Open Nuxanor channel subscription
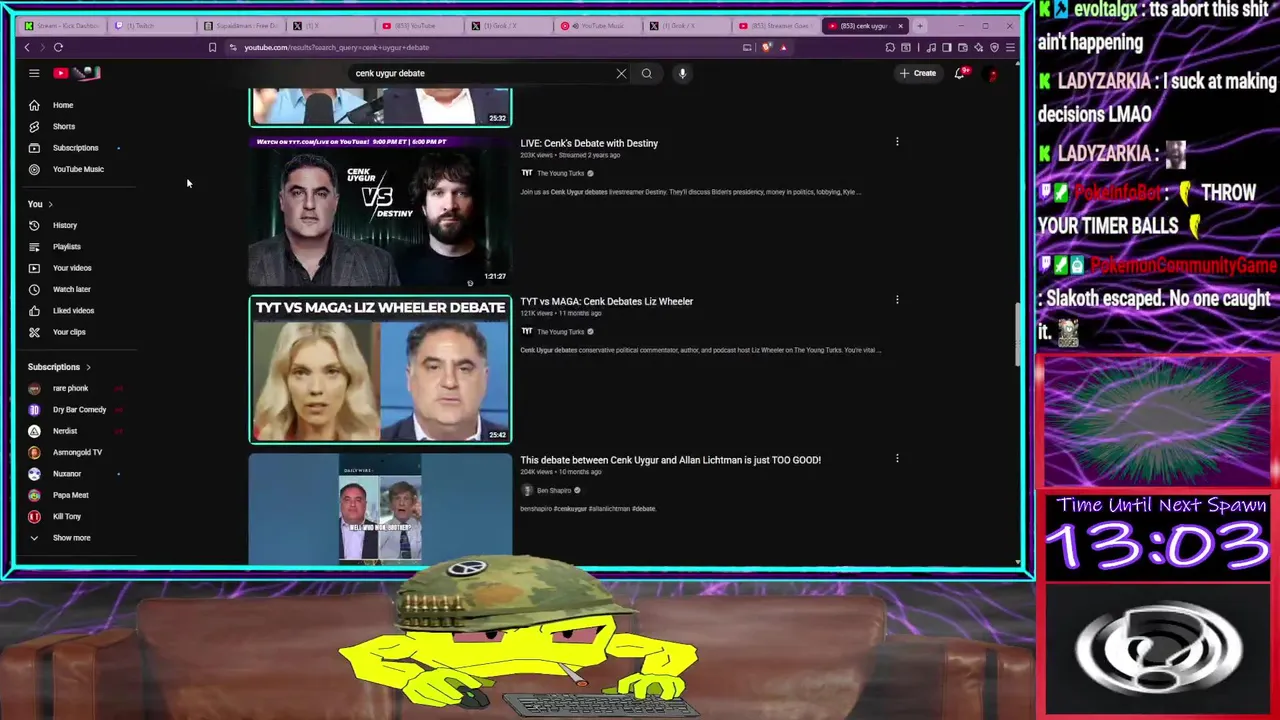This screenshot has height=720, width=1280. [x=67, y=474]
